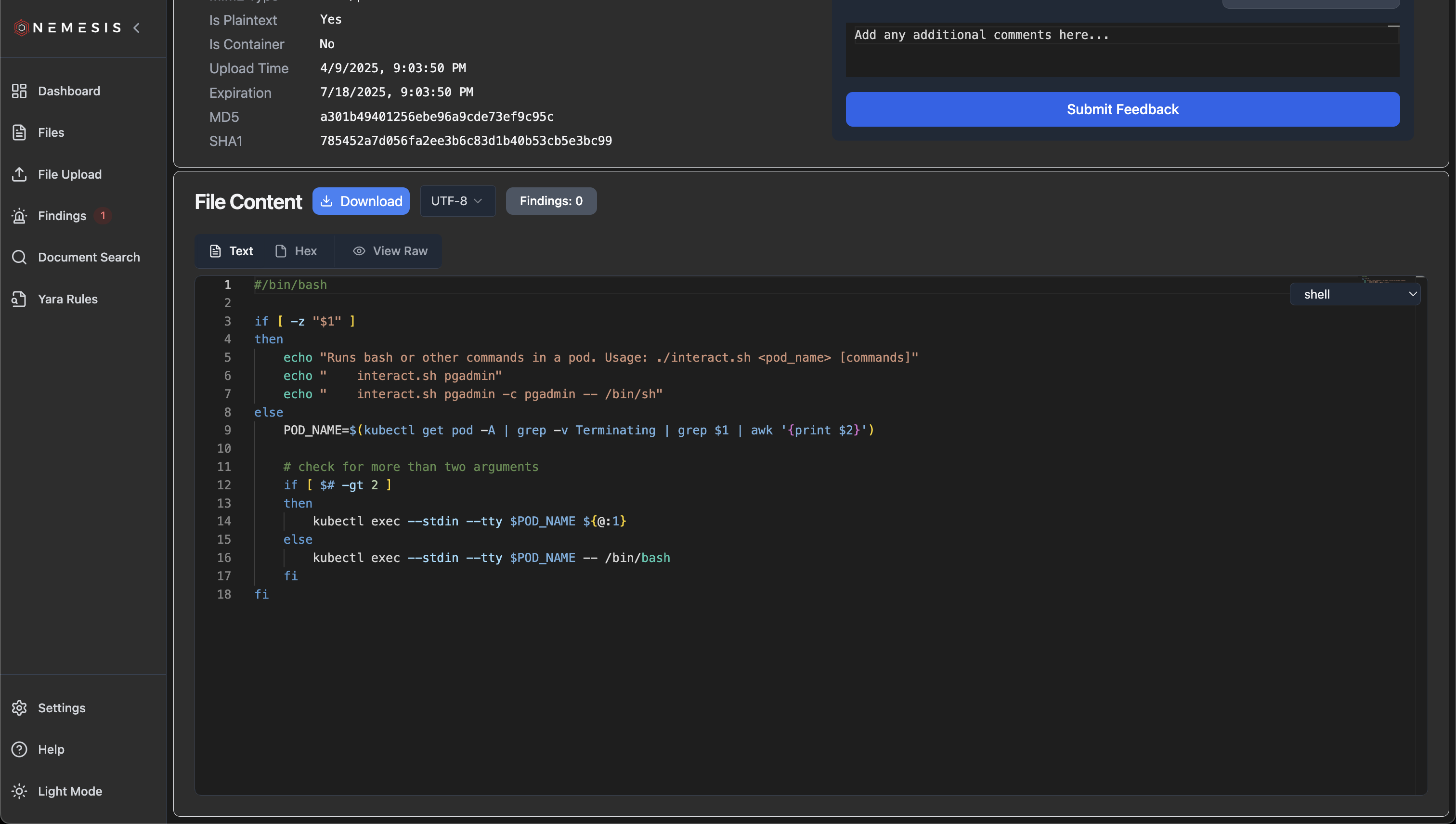Click the Download button
The height and width of the screenshot is (824, 1456).
coord(361,201)
